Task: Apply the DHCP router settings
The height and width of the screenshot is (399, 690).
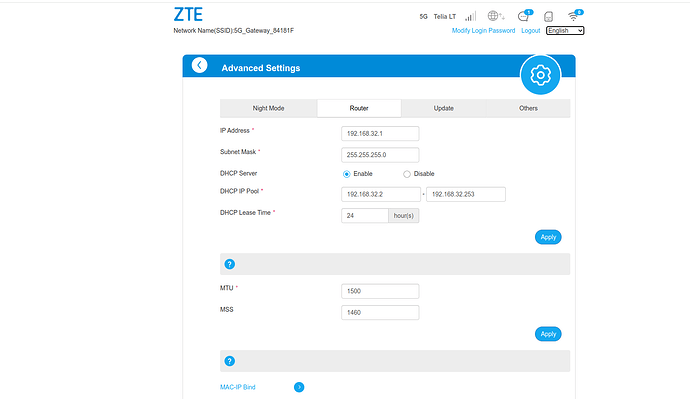Action: pyautogui.click(x=548, y=237)
